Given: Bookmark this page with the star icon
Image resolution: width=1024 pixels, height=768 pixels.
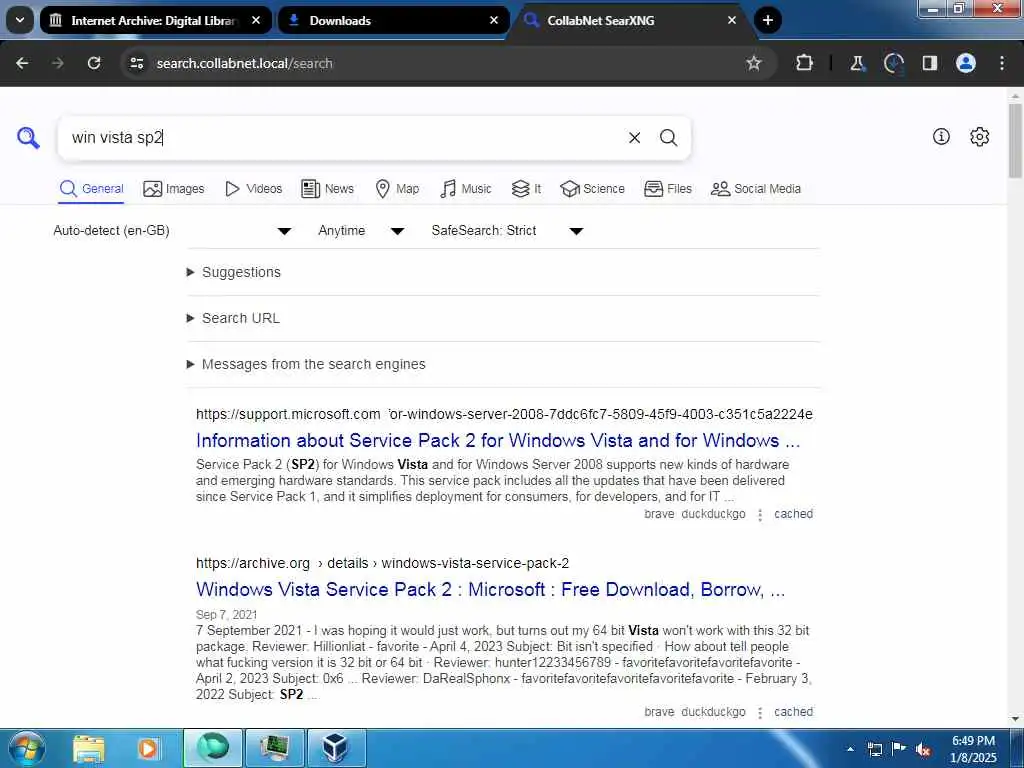Looking at the screenshot, I should [x=754, y=63].
